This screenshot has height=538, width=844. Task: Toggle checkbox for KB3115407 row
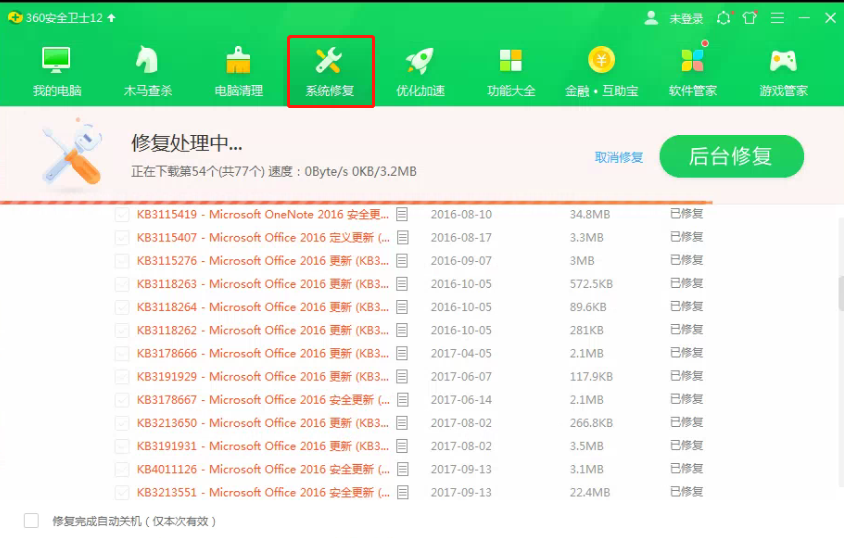[x=122, y=238]
